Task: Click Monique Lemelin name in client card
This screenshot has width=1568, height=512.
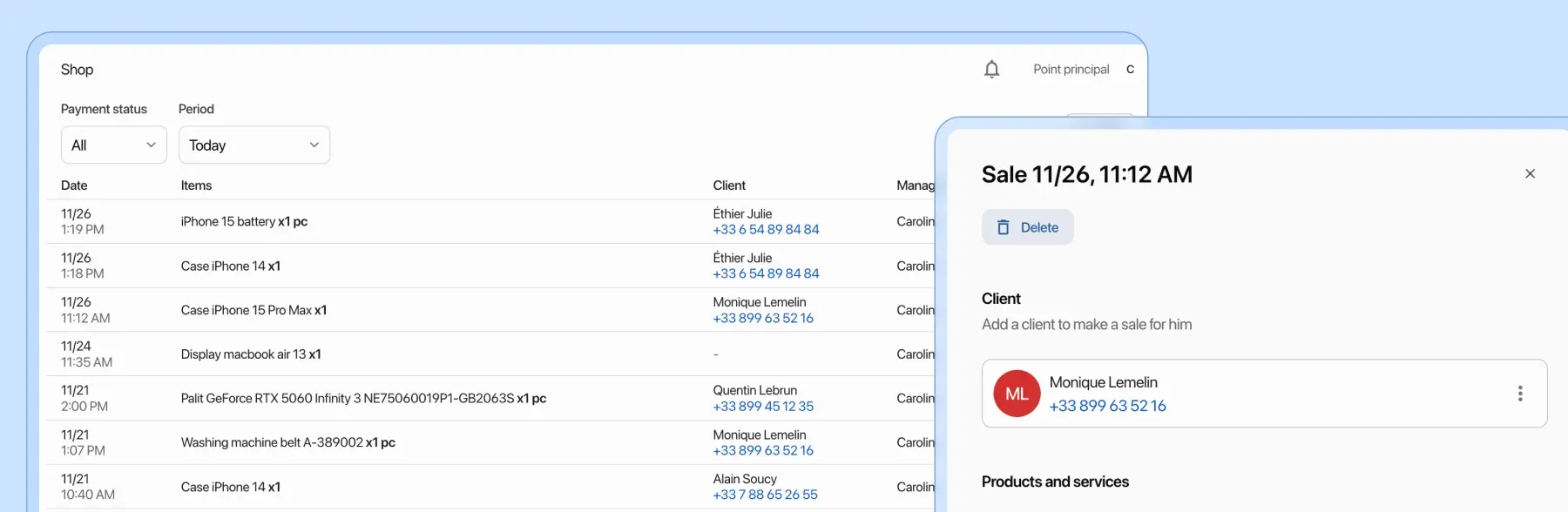Action: coord(1103,382)
